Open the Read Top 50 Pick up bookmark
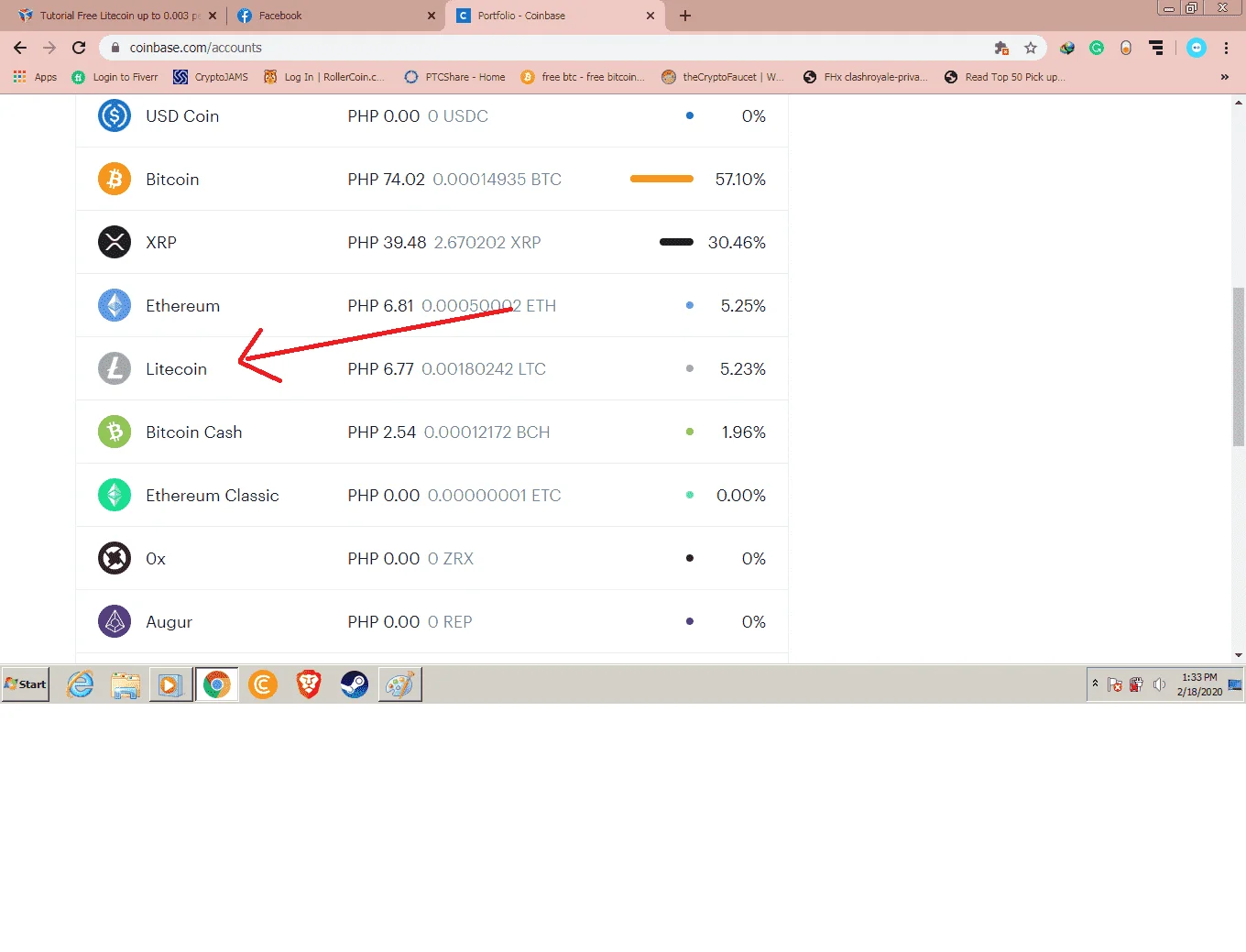Viewport: 1246px width, 952px height. [x=1004, y=77]
